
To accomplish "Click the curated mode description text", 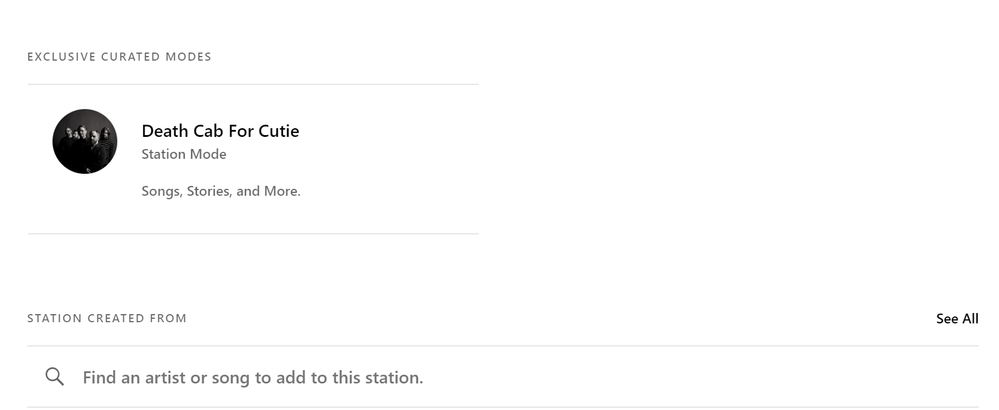I will pyautogui.click(x=221, y=190).
